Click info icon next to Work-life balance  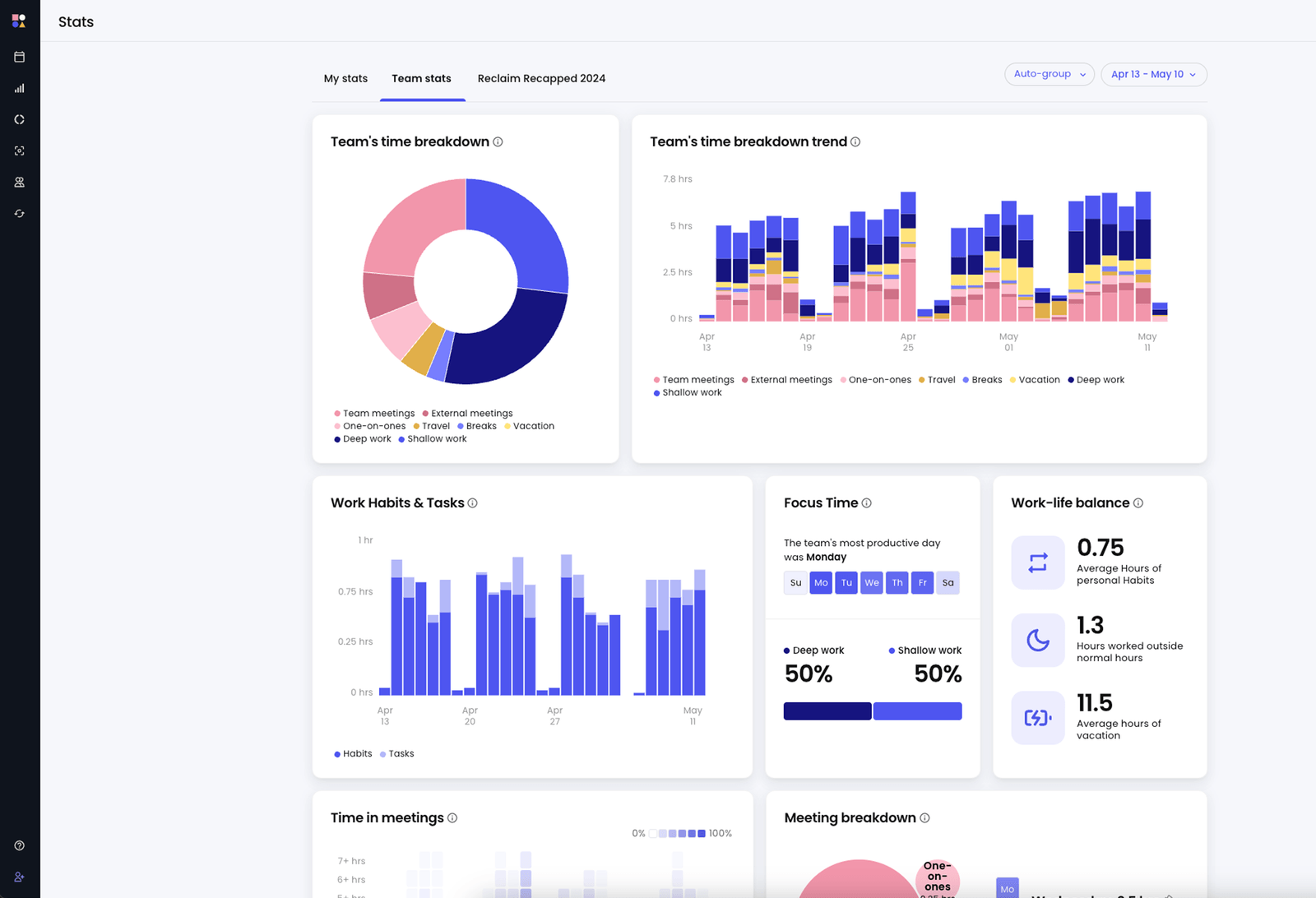tap(1138, 503)
